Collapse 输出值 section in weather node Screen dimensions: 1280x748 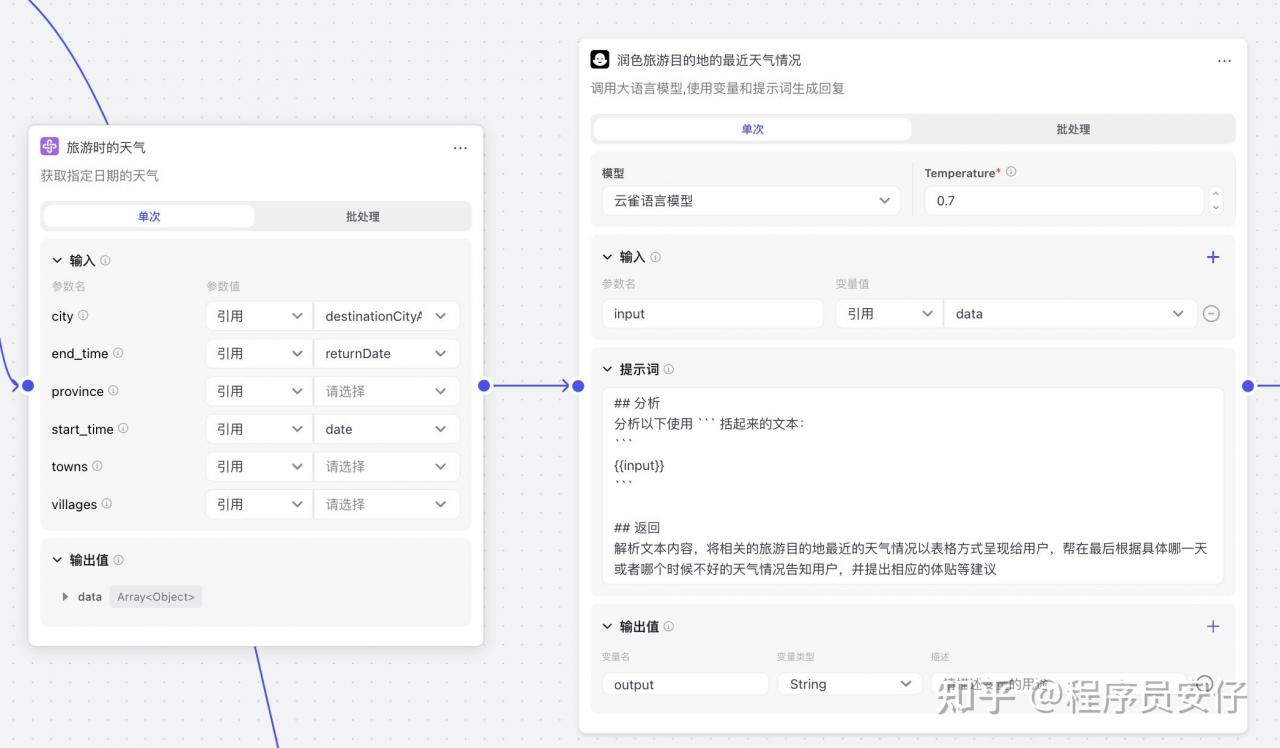pyautogui.click(x=57, y=560)
